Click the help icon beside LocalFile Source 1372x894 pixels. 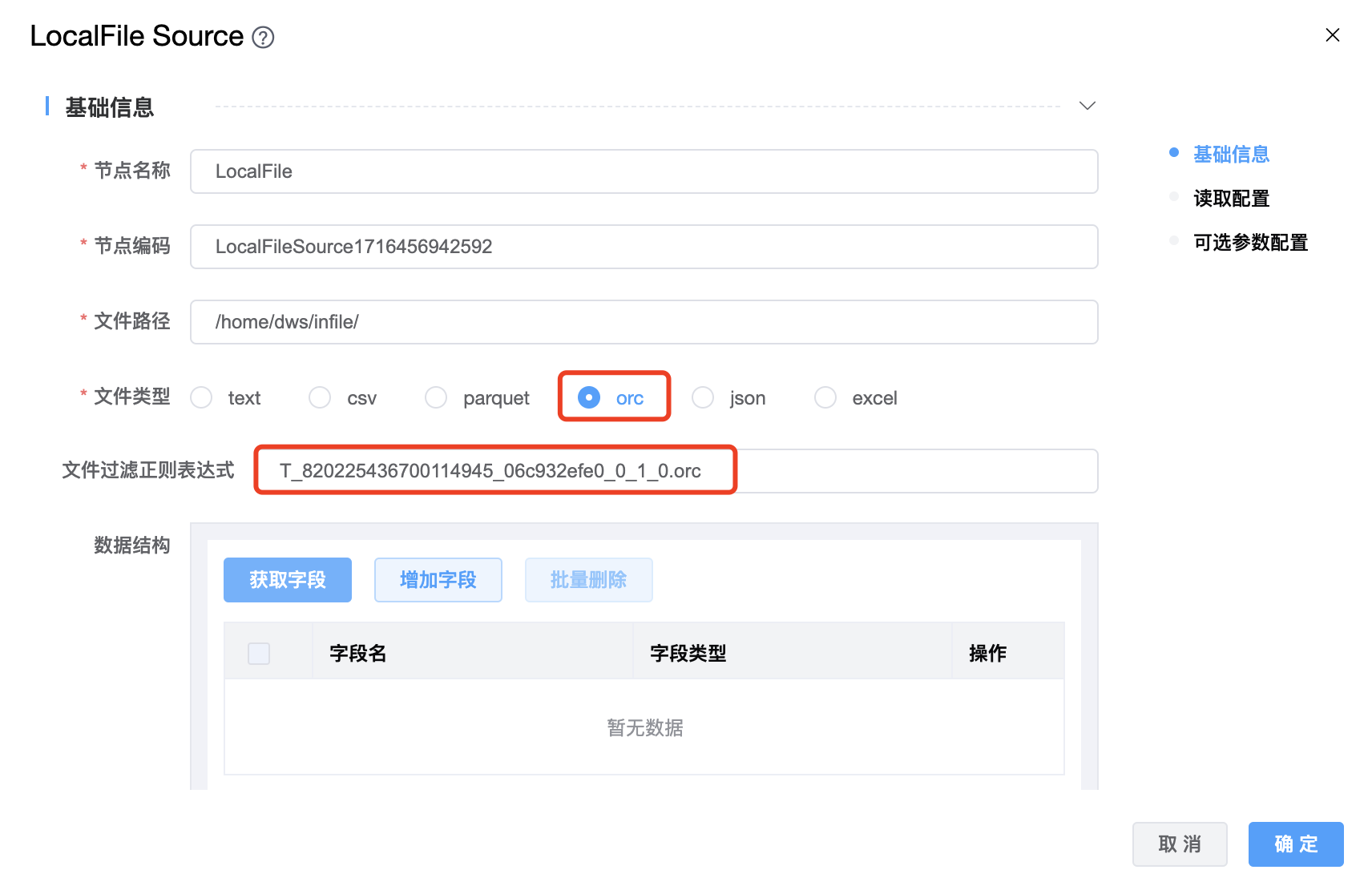(x=263, y=38)
